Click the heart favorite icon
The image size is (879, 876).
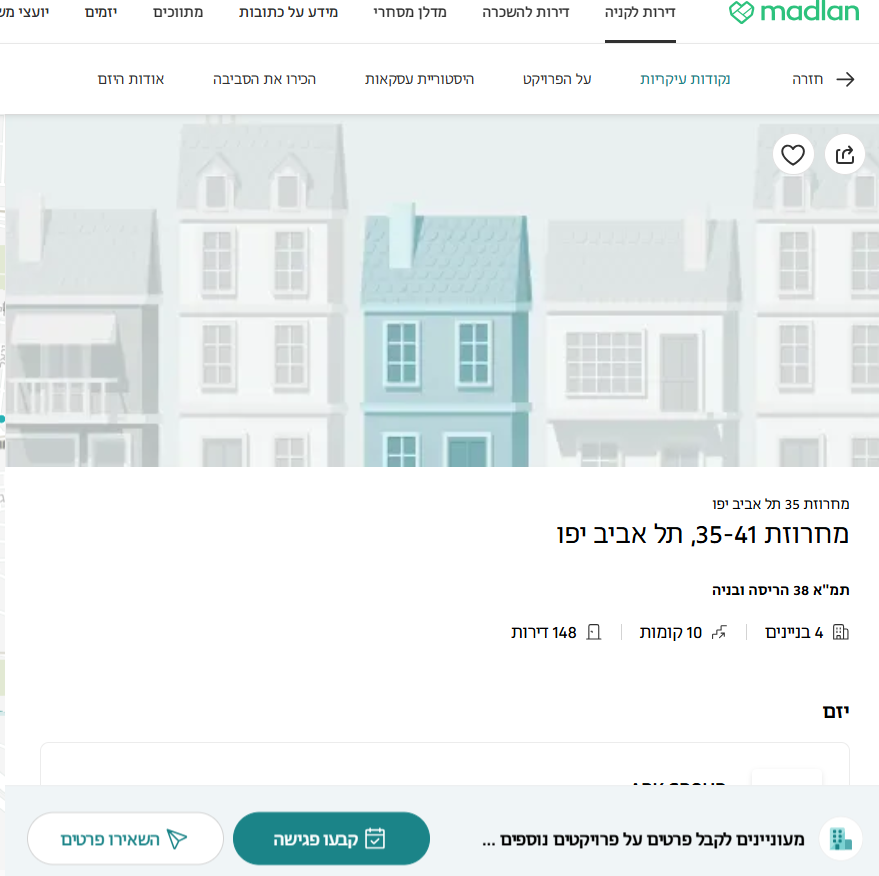793,155
